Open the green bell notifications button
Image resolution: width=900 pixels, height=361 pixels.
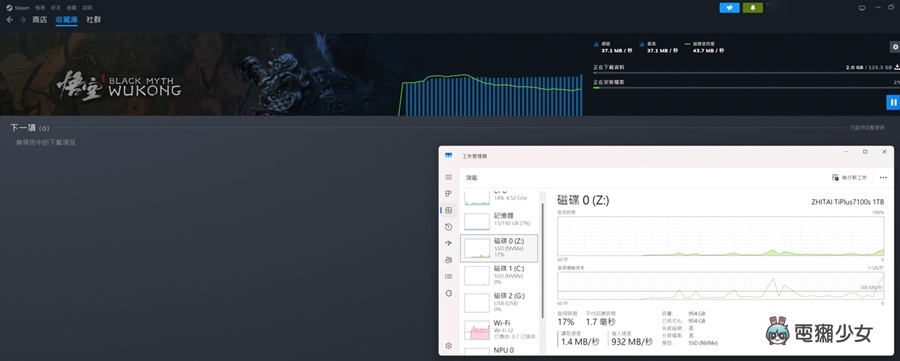[753, 7]
